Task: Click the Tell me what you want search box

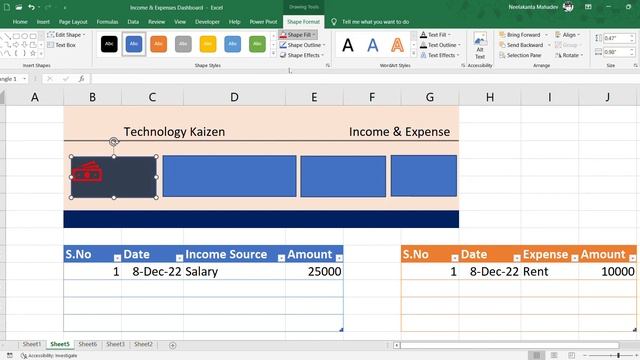Action: 375,22
